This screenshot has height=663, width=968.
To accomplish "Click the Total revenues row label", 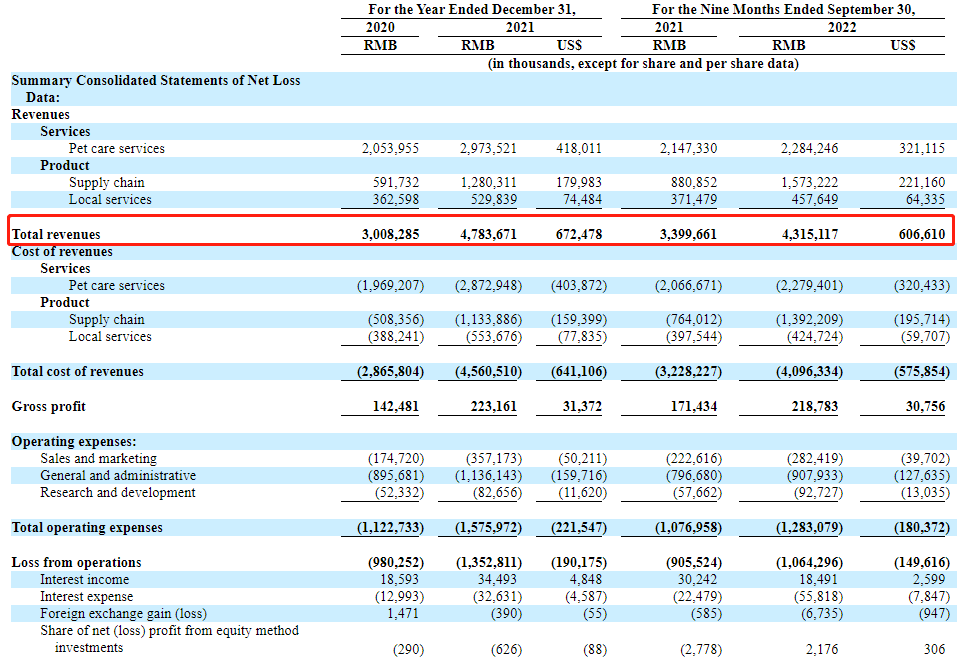I will click(56, 235).
